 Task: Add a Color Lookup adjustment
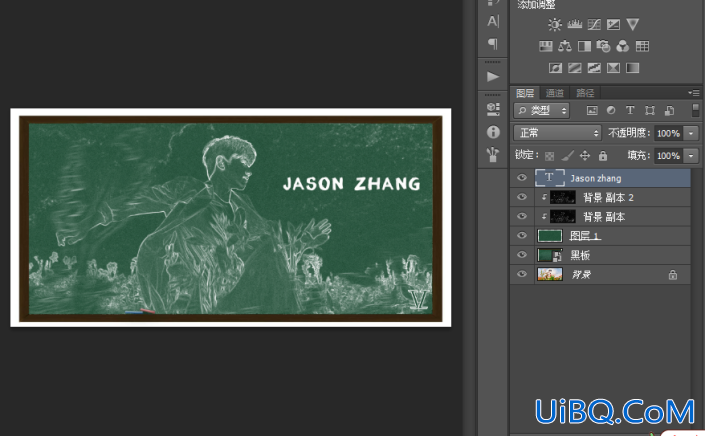(642, 46)
